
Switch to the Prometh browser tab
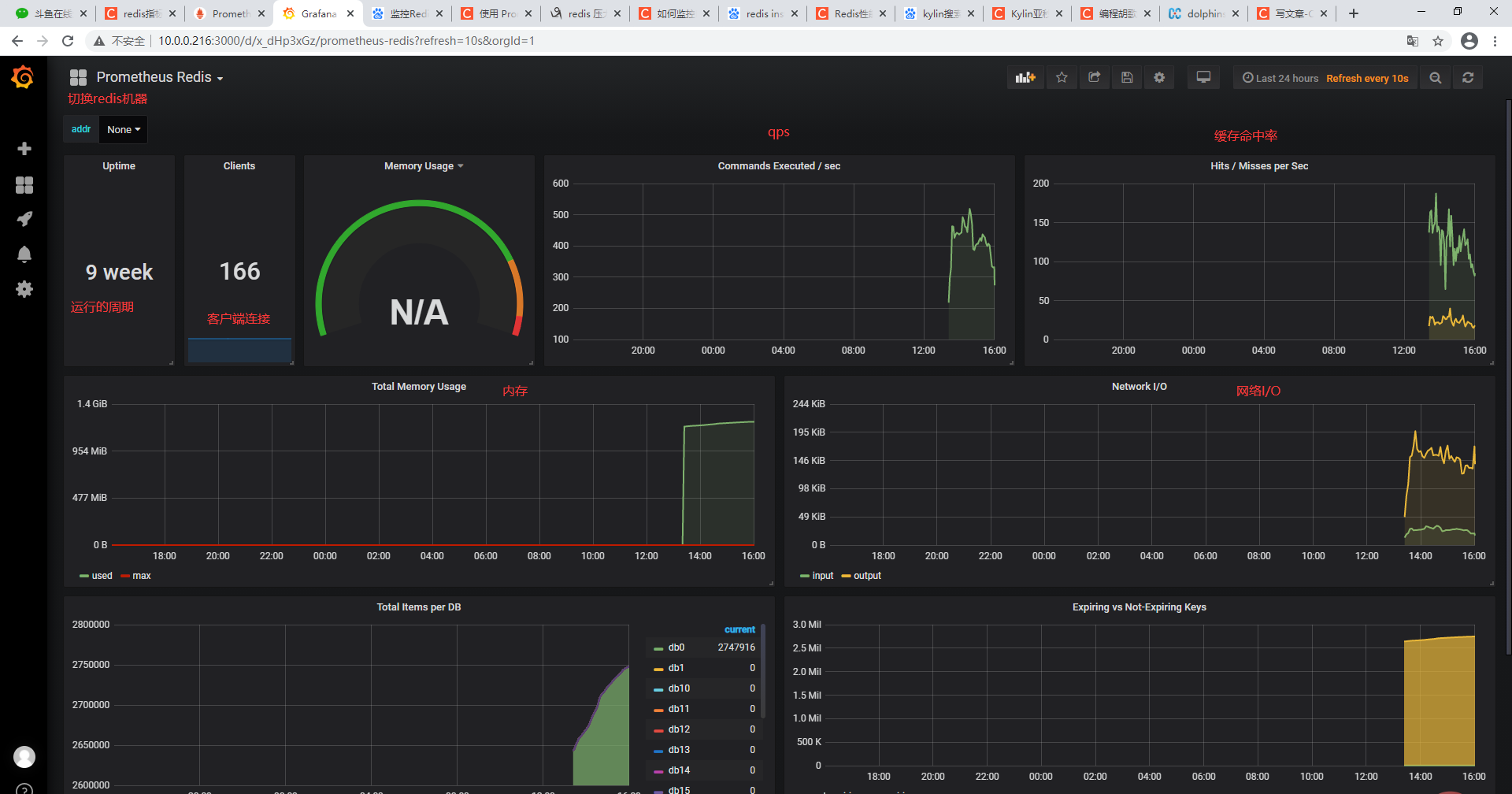click(x=230, y=13)
